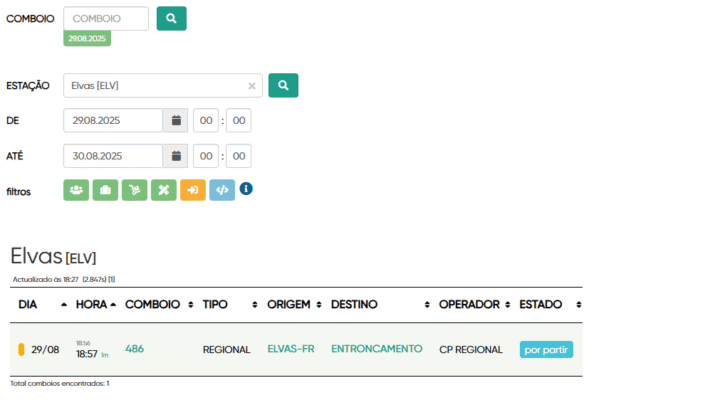Open train number 486 link
Screen dimensions: 720x405
pyautogui.click(x=134, y=349)
